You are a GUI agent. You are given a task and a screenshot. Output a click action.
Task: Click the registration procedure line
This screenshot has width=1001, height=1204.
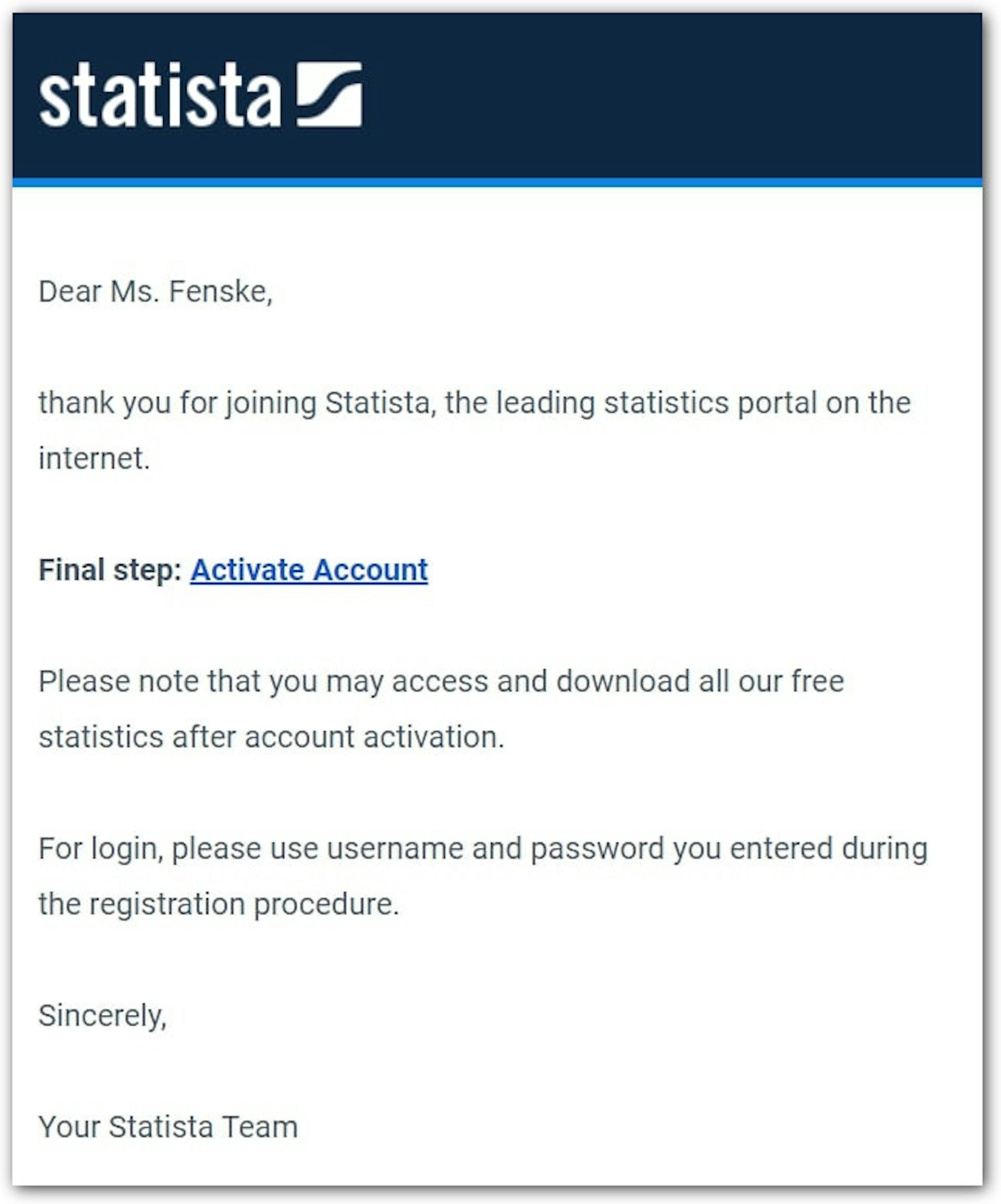point(219,905)
